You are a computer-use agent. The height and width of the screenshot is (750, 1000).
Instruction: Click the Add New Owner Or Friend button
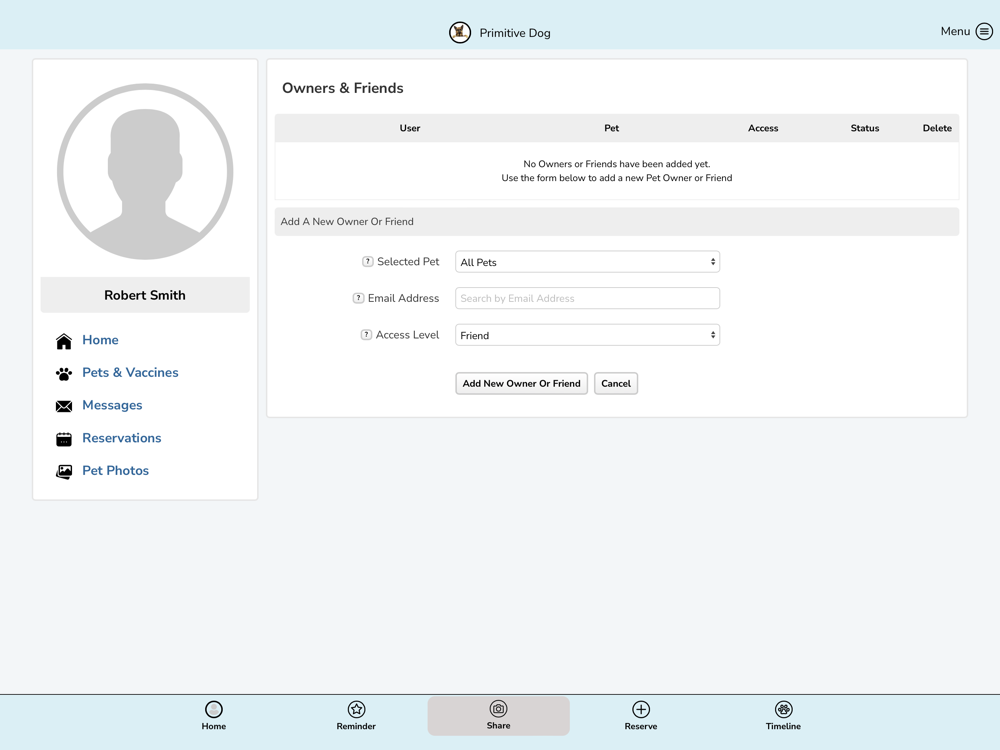(522, 383)
